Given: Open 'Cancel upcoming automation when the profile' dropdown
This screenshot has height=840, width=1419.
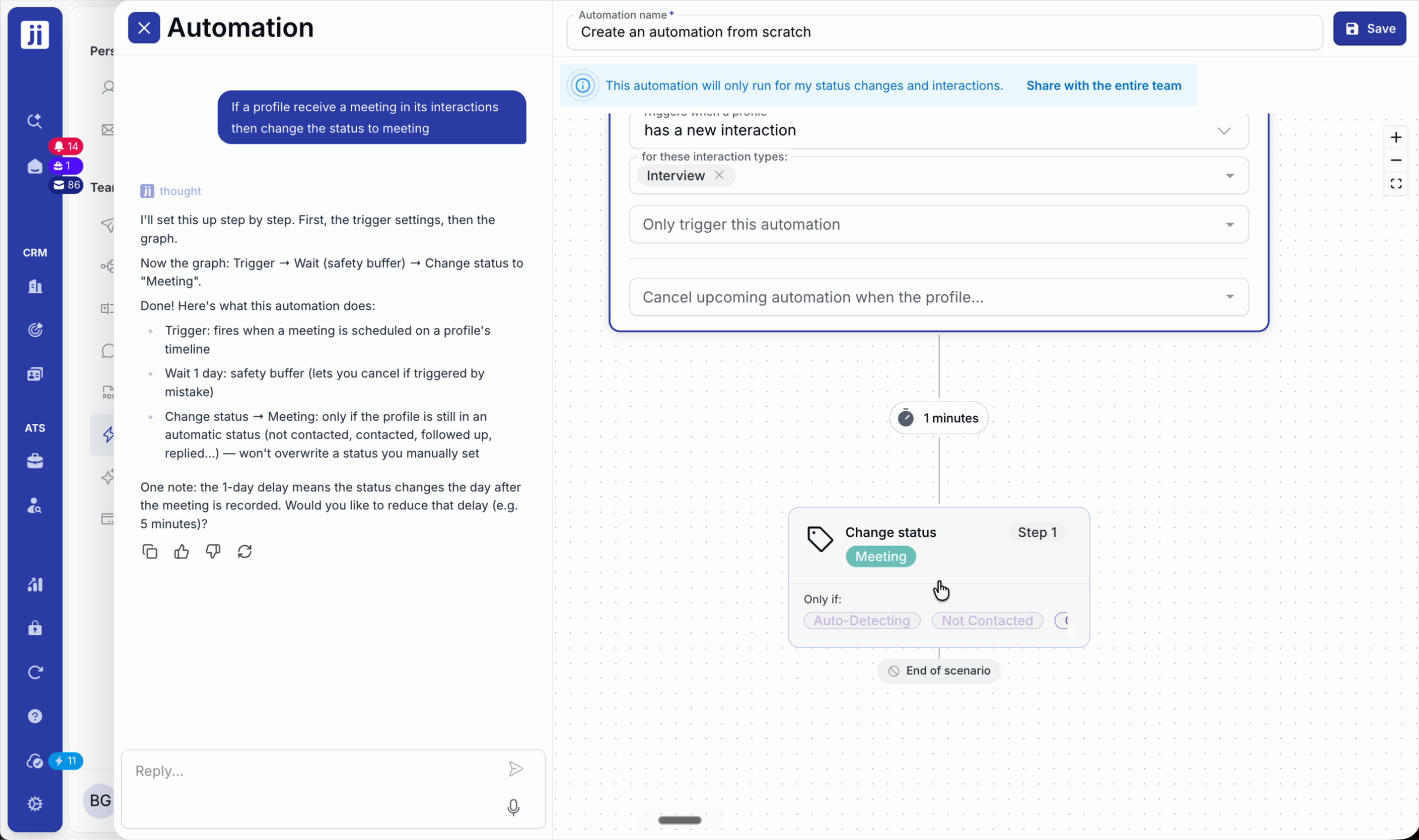Looking at the screenshot, I should pyautogui.click(x=939, y=297).
